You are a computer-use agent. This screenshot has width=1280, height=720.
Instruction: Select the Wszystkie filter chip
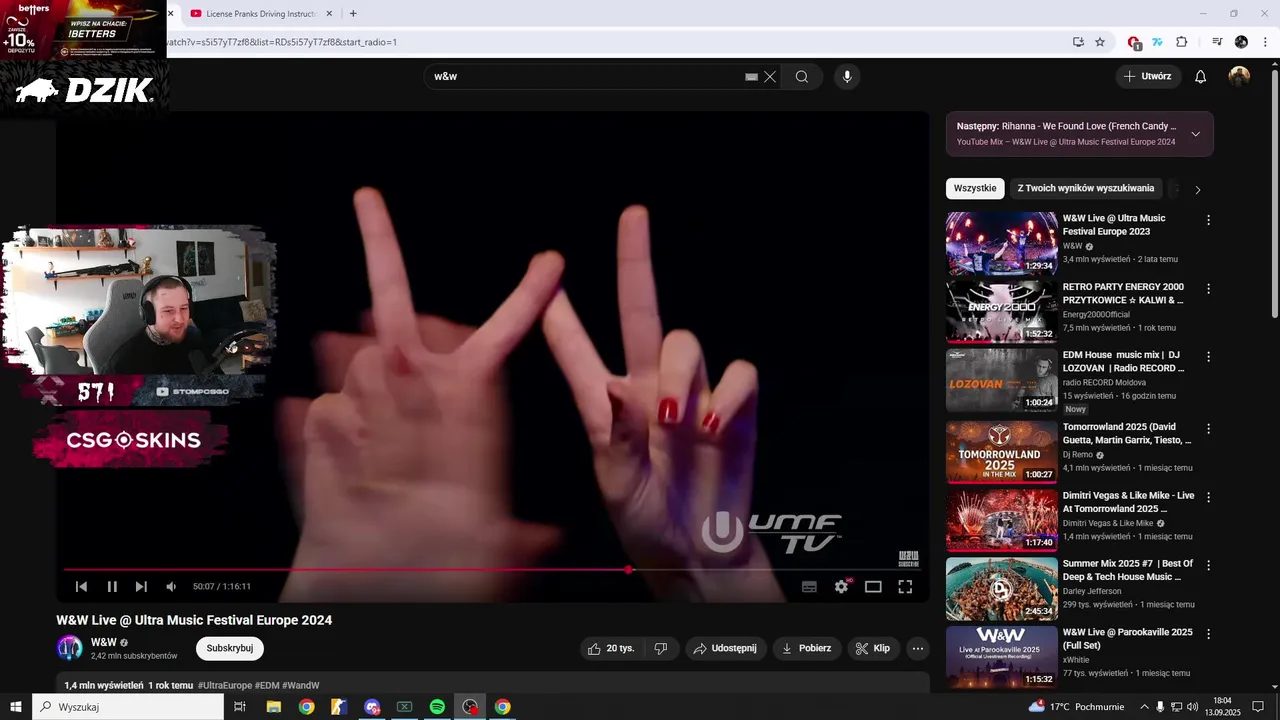pos(975,188)
